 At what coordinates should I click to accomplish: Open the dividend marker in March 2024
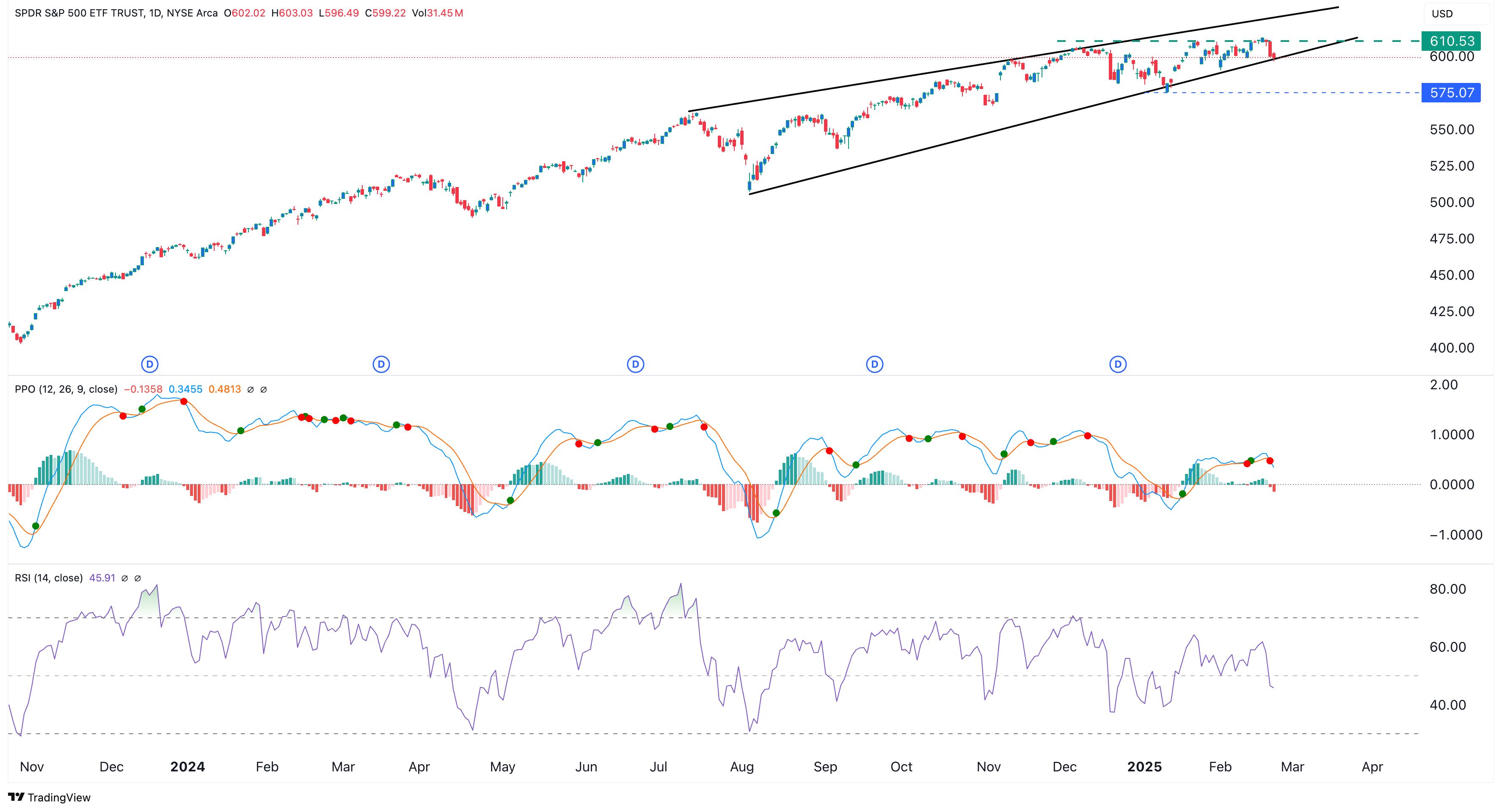(381, 364)
